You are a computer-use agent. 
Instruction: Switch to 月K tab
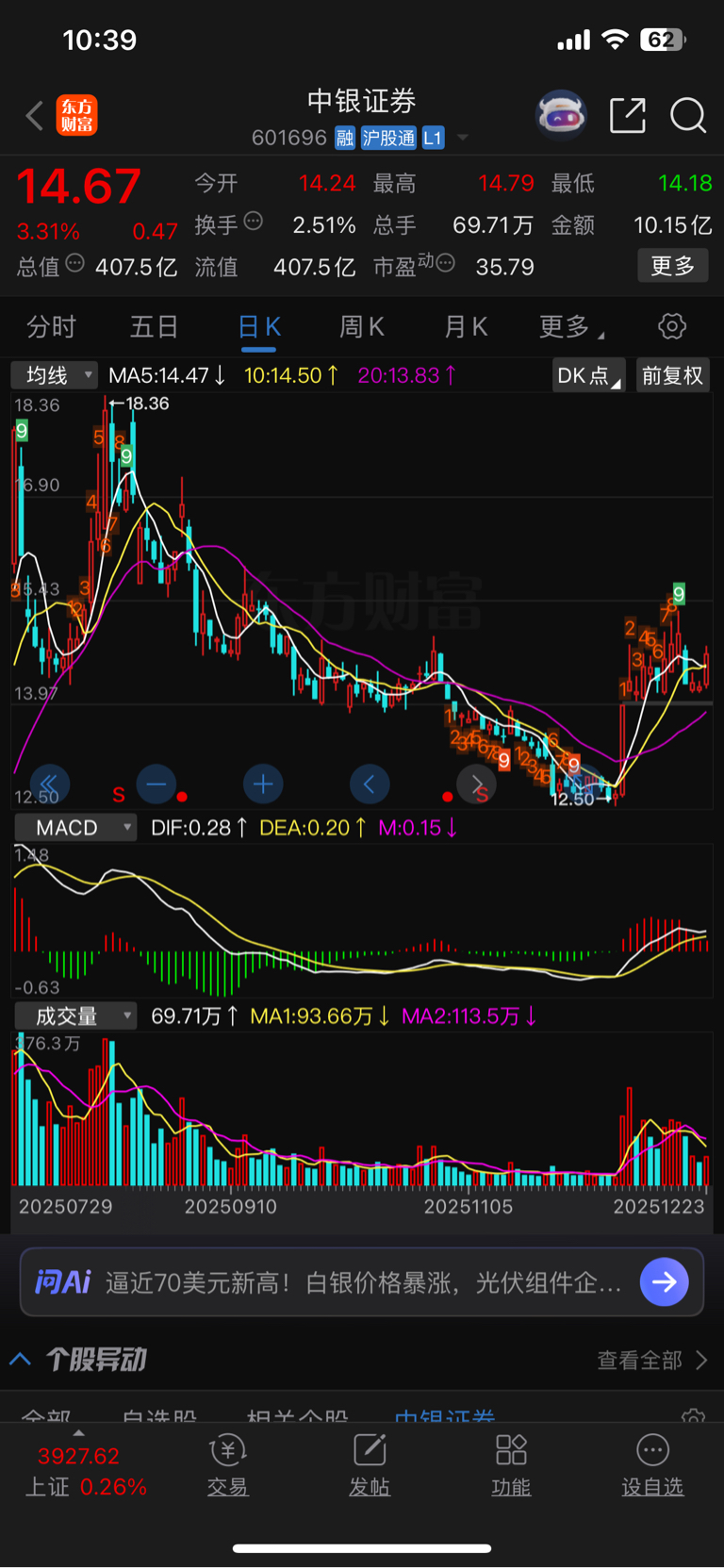[466, 327]
